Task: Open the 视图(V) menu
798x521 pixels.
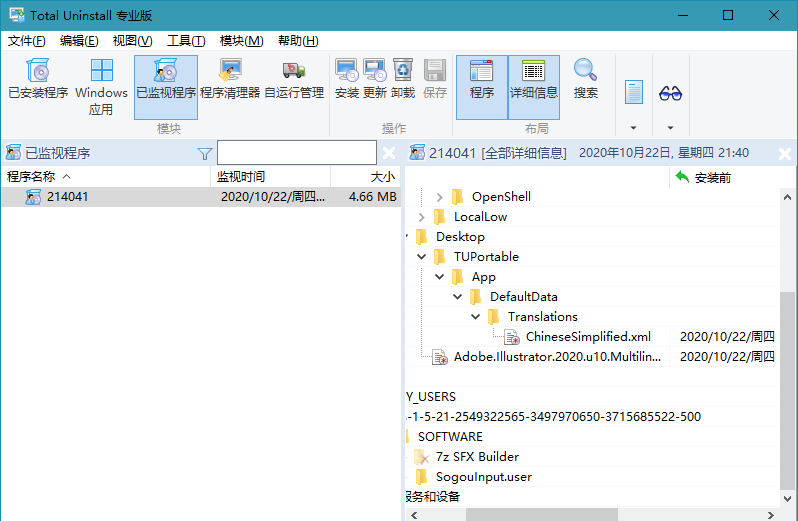Action: 132,41
